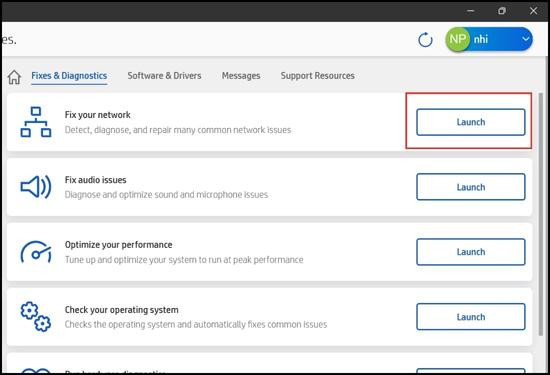Switch to the Support Resources tab
This screenshot has height=375, width=550.
[x=317, y=76]
